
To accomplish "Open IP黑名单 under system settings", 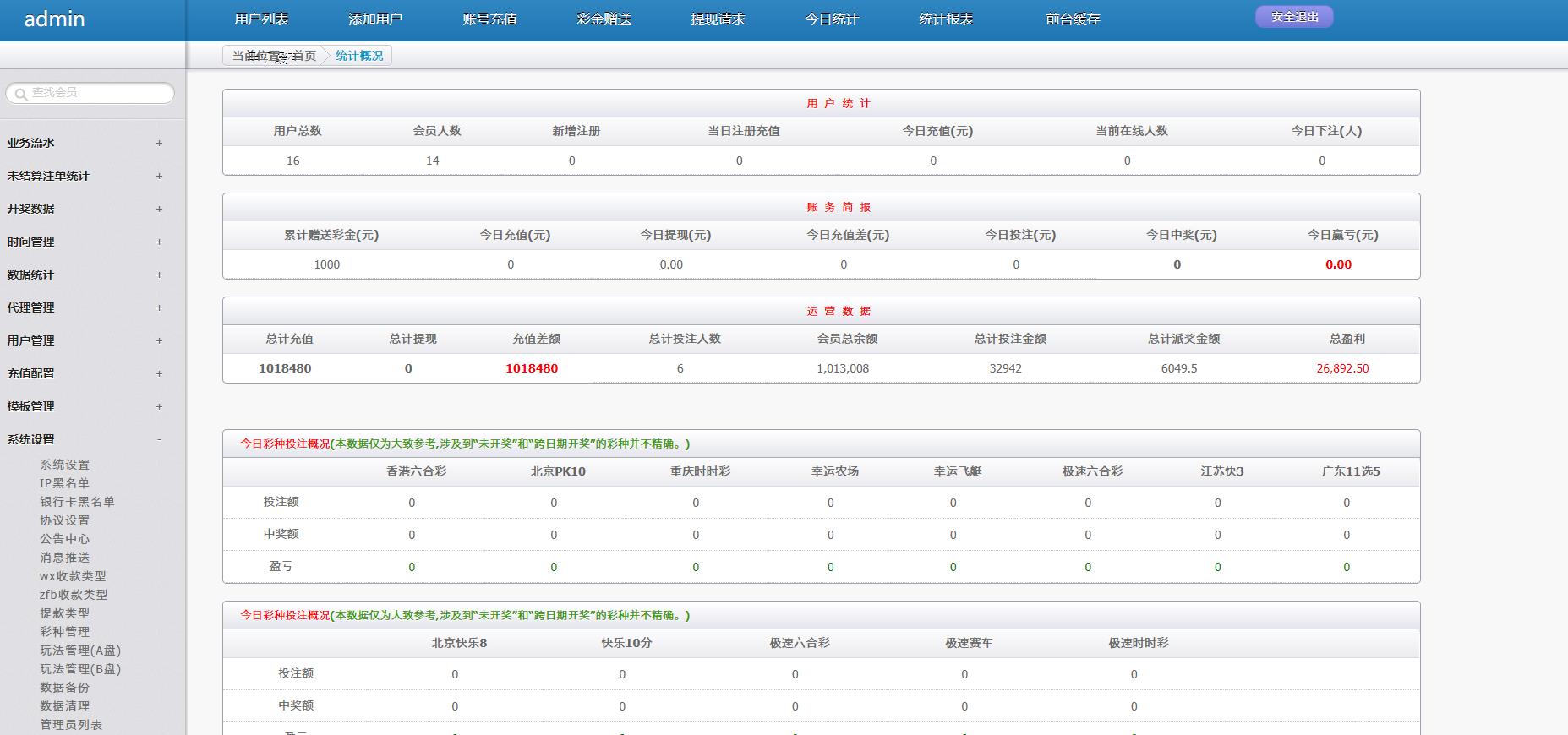I will pyautogui.click(x=64, y=483).
